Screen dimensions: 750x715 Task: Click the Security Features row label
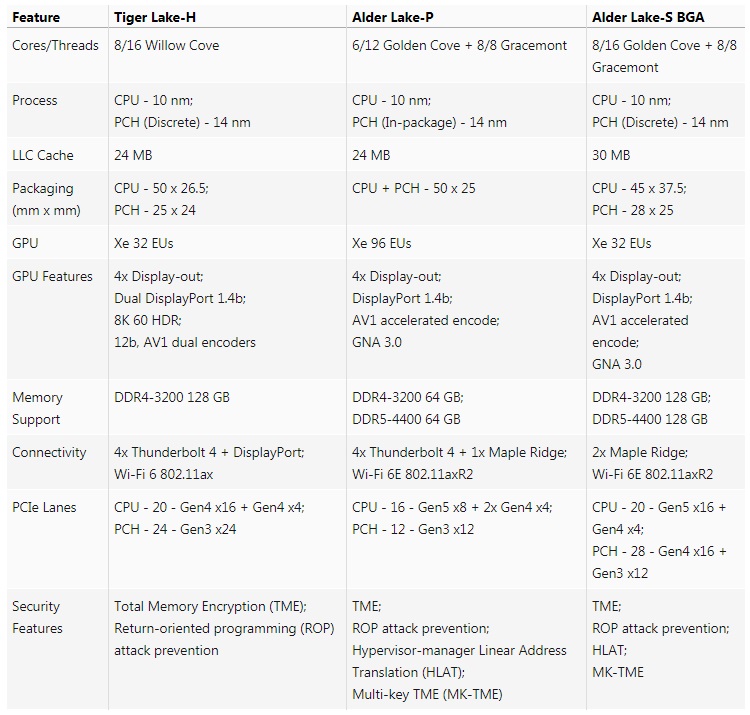tap(37, 617)
